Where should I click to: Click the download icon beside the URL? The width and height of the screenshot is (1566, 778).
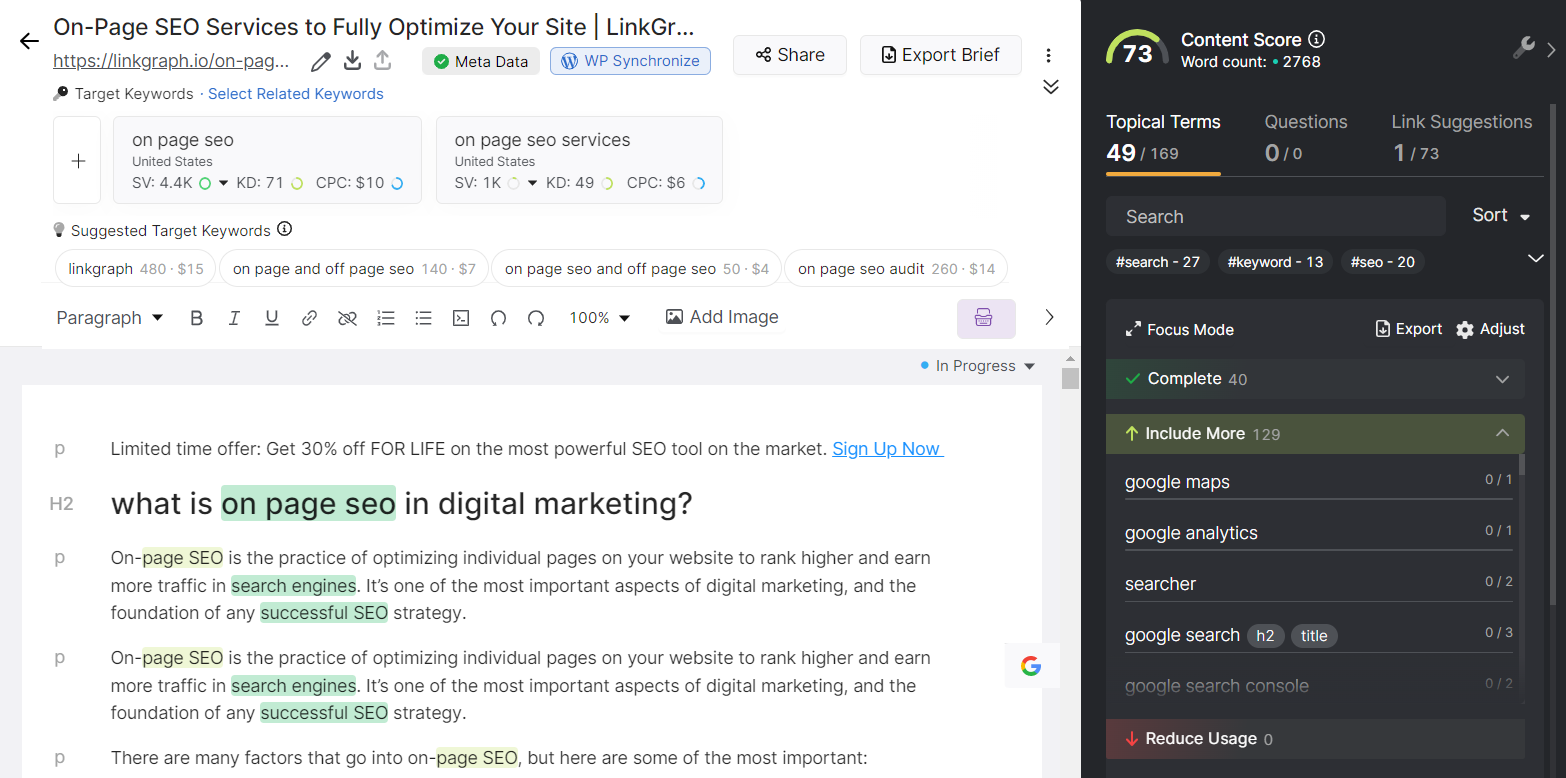pyautogui.click(x=352, y=61)
